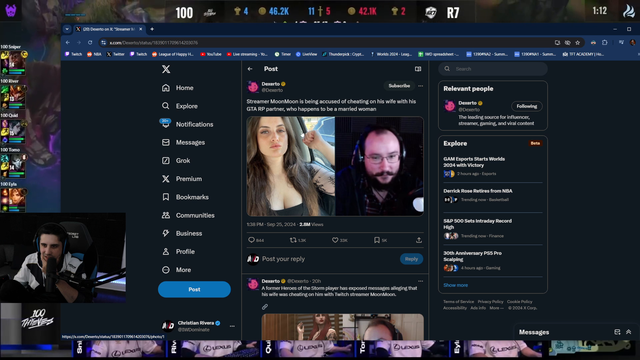Click the browser address bar URL
Screen dimensions: 640x360
click(153, 42)
